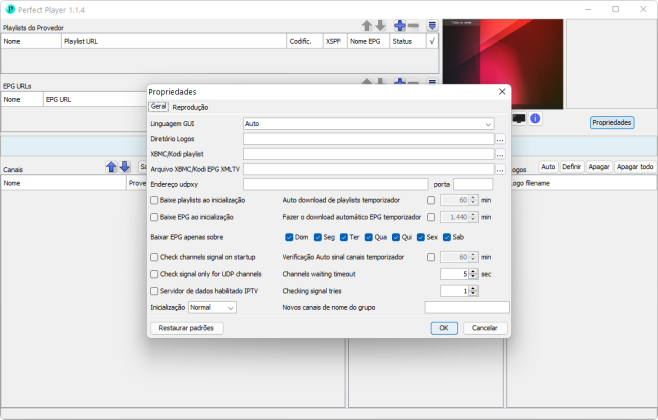The width and height of the screenshot is (658, 420).
Task: Click Playlist URL column header
Action: 174,41
